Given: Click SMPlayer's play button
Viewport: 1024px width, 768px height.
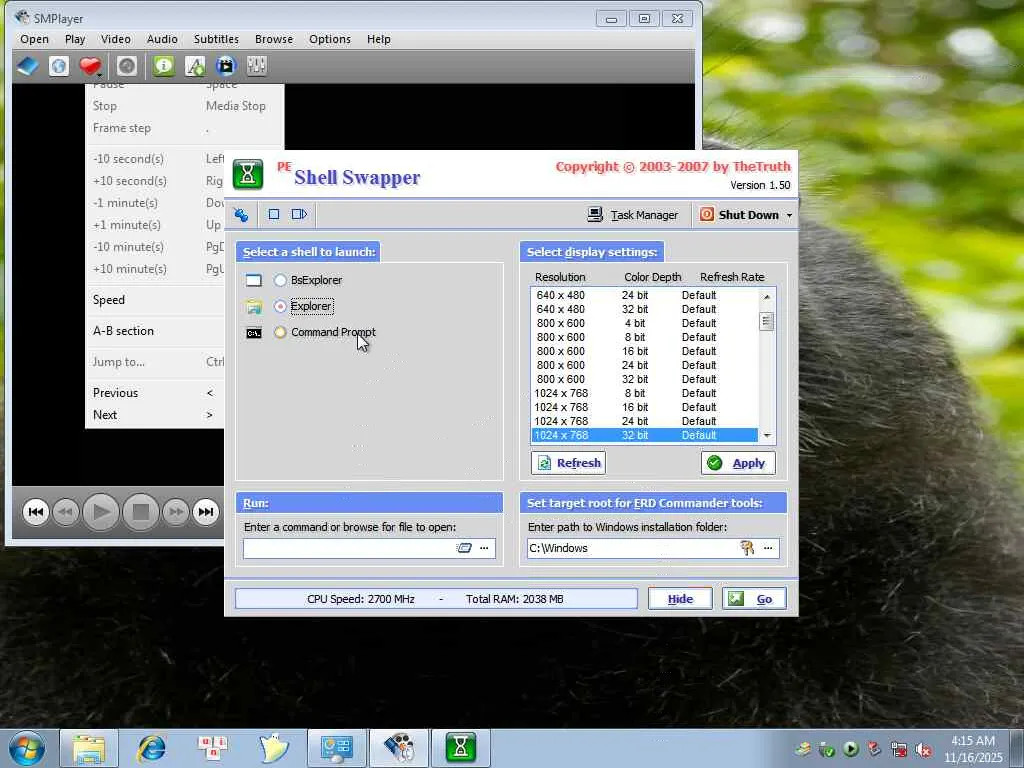Looking at the screenshot, I should (x=101, y=512).
